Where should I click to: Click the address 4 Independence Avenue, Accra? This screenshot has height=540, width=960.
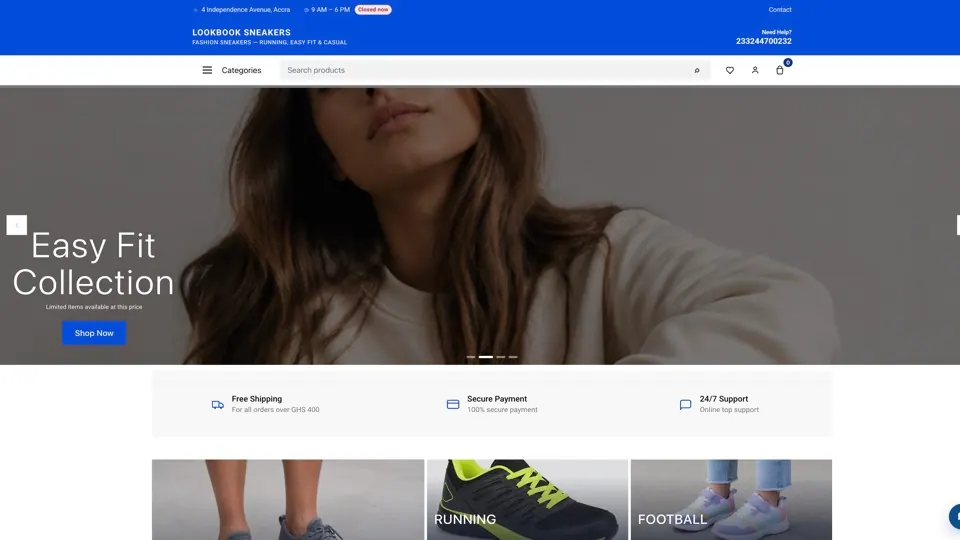pos(246,10)
